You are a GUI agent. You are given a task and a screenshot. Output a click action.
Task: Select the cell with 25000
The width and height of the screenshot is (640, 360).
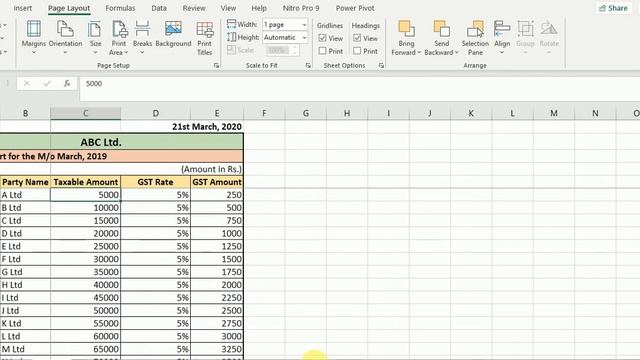86,246
